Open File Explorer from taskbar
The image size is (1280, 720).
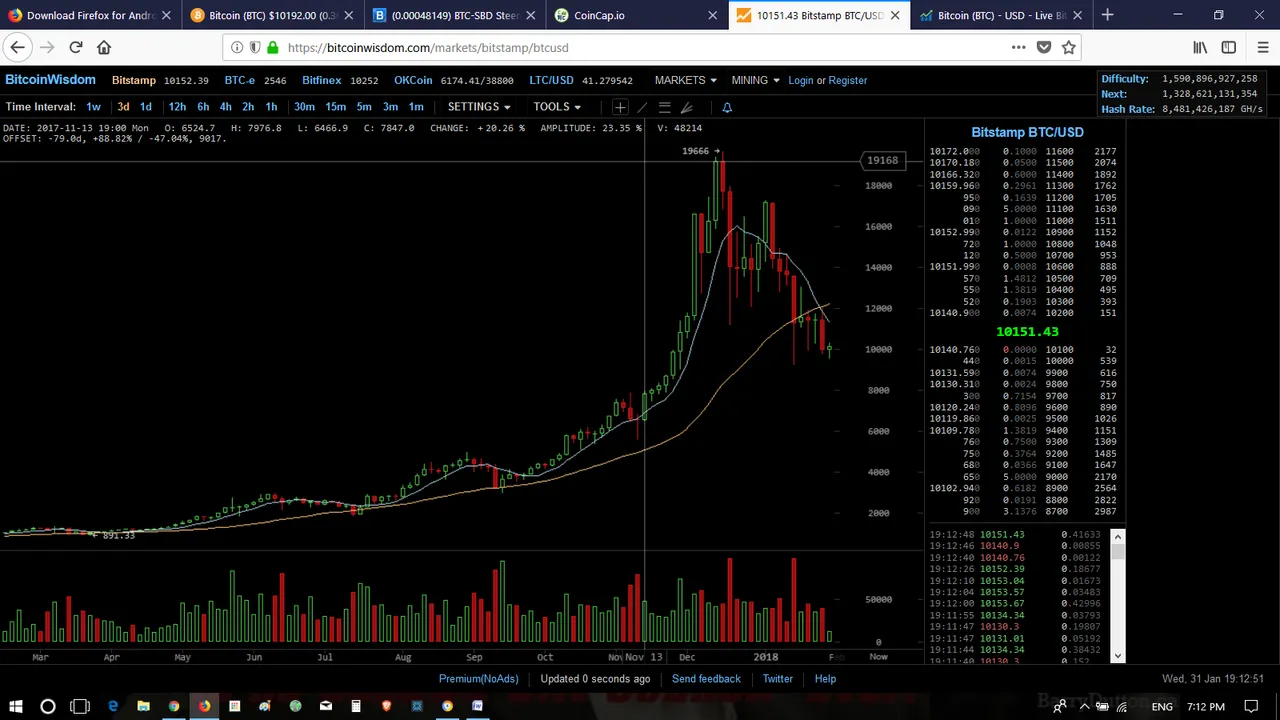[x=143, y=706]
